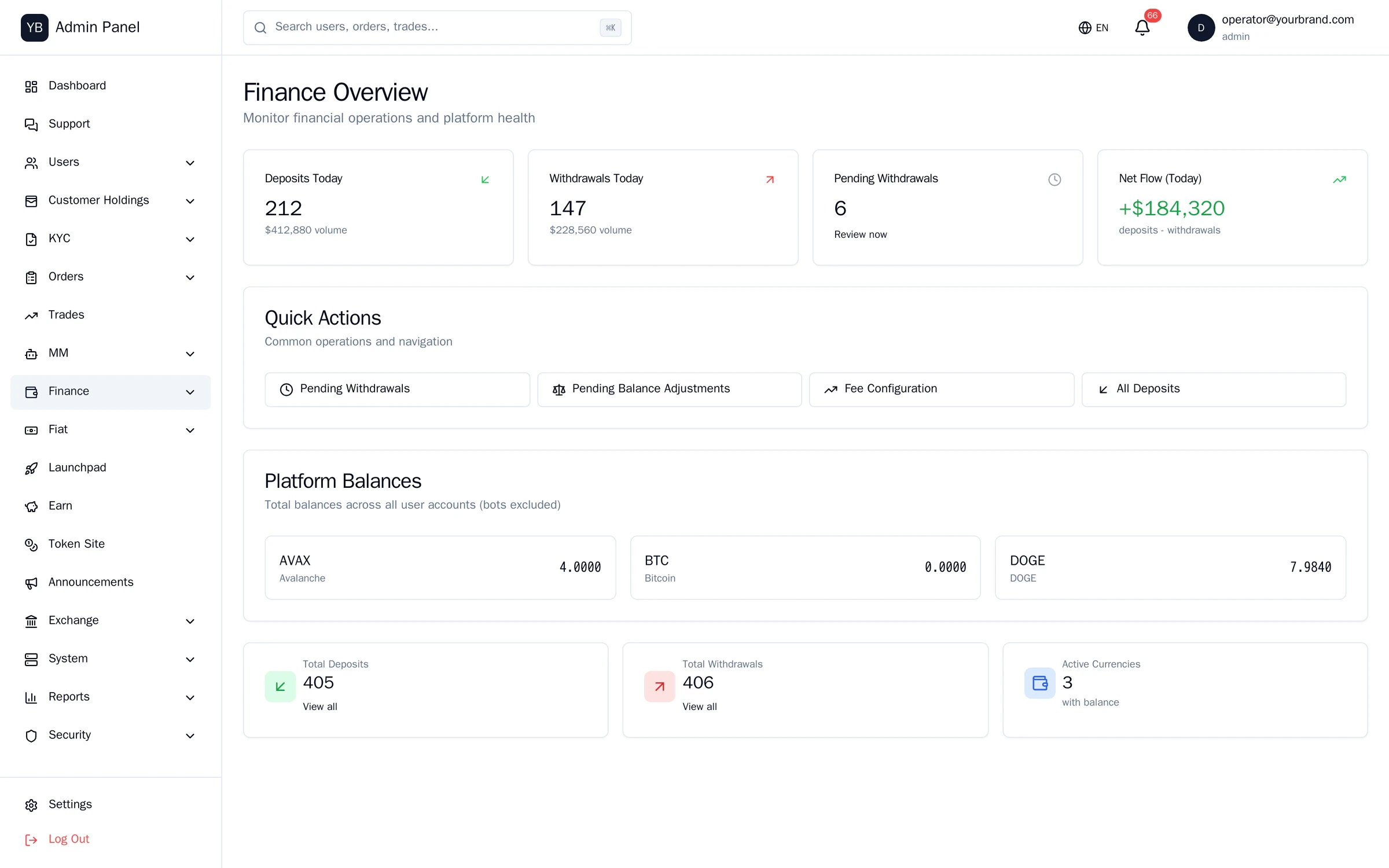Click the YB logo badge

tap(35, 28)
